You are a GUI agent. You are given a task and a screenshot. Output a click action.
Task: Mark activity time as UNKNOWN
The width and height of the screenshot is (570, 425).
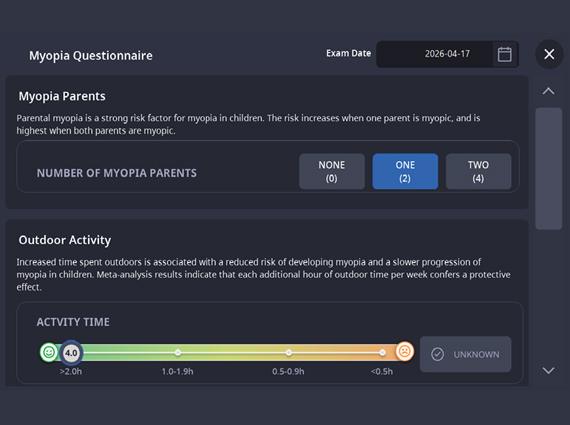[x=465, y=354]
